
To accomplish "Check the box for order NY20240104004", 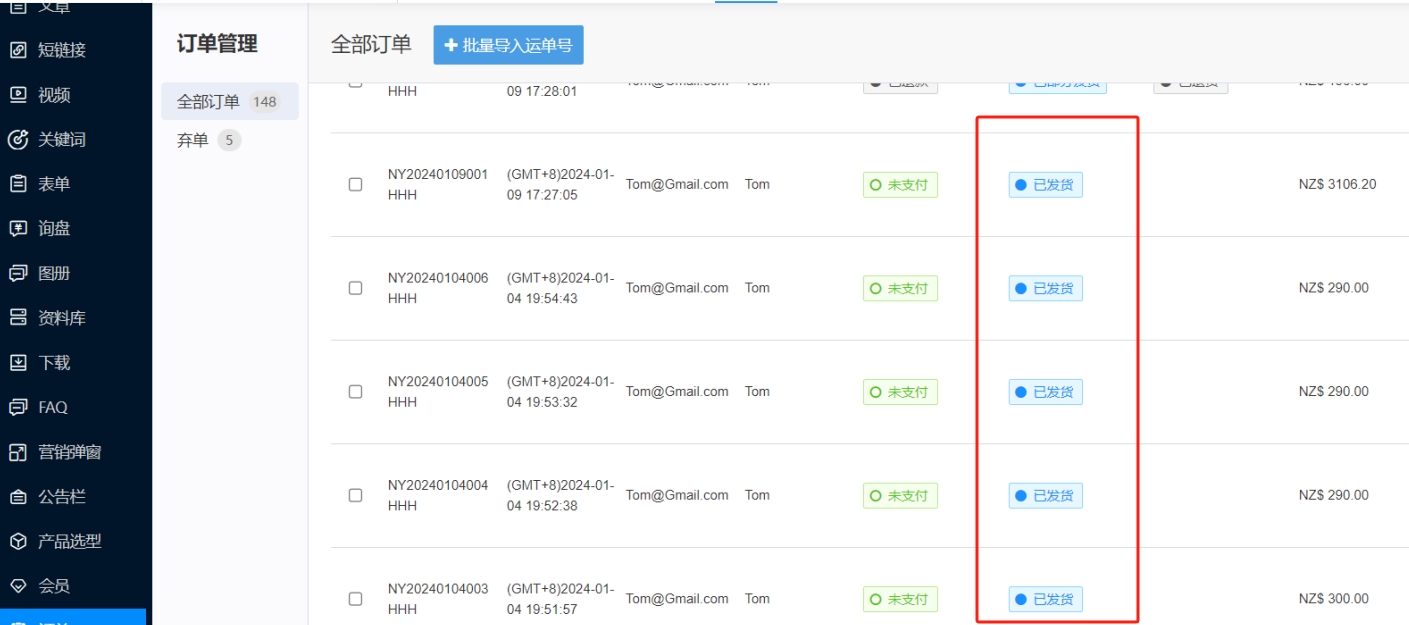I will tap(355, 495).
